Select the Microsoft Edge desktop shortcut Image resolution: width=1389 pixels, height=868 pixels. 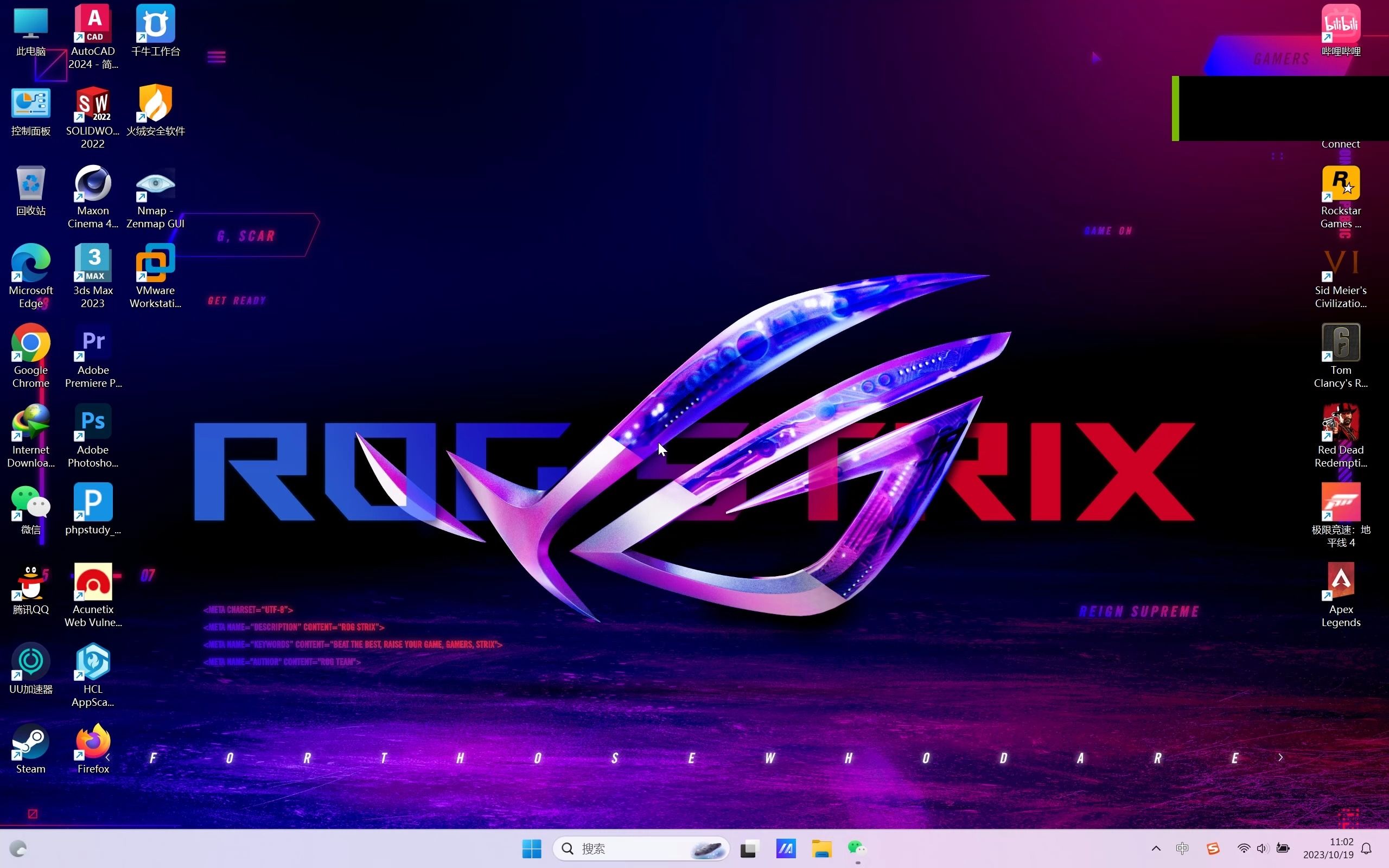coord(30,277)
